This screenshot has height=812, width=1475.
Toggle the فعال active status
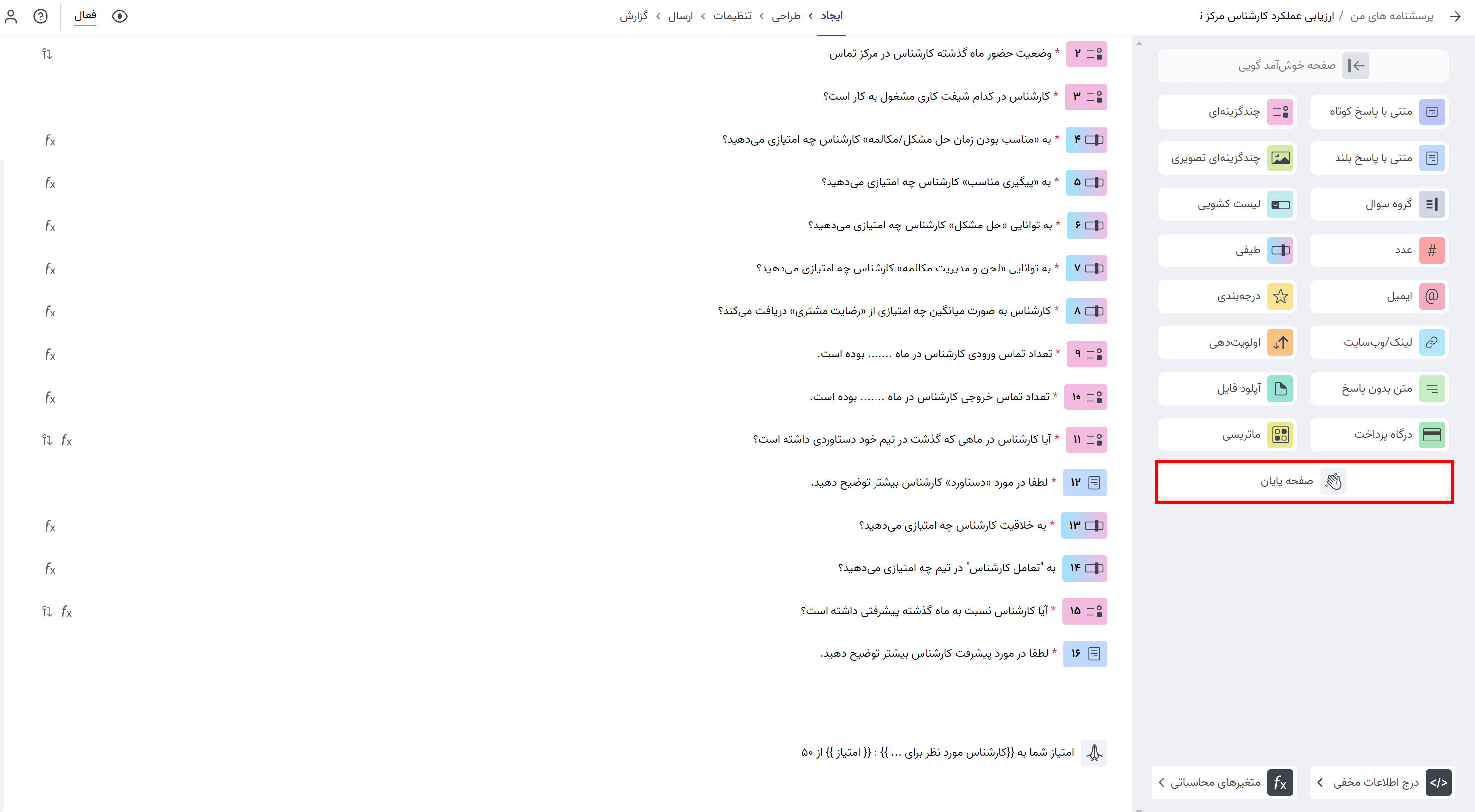85,15
